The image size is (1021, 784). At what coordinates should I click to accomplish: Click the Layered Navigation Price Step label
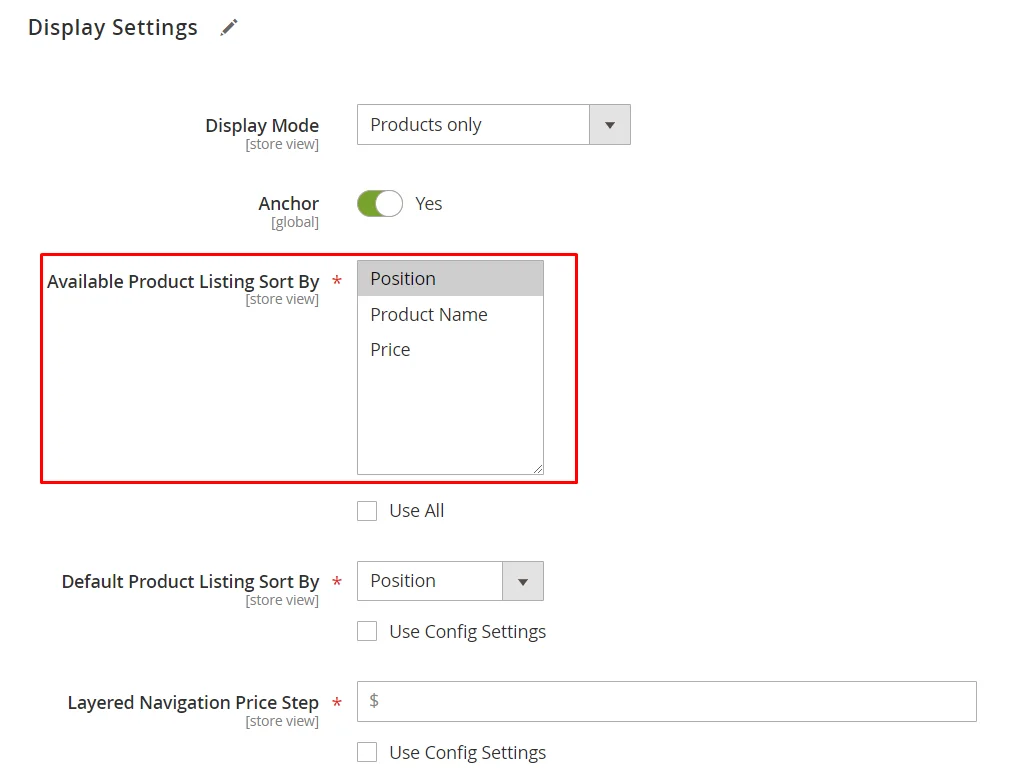click(193, 703)
